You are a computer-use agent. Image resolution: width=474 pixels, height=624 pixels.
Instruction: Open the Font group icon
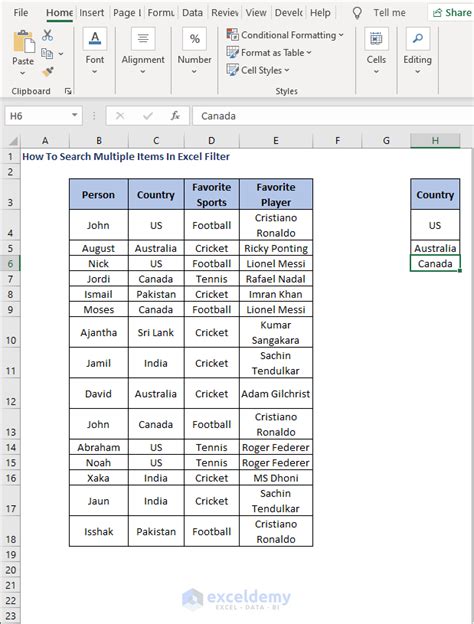[95, 39]
